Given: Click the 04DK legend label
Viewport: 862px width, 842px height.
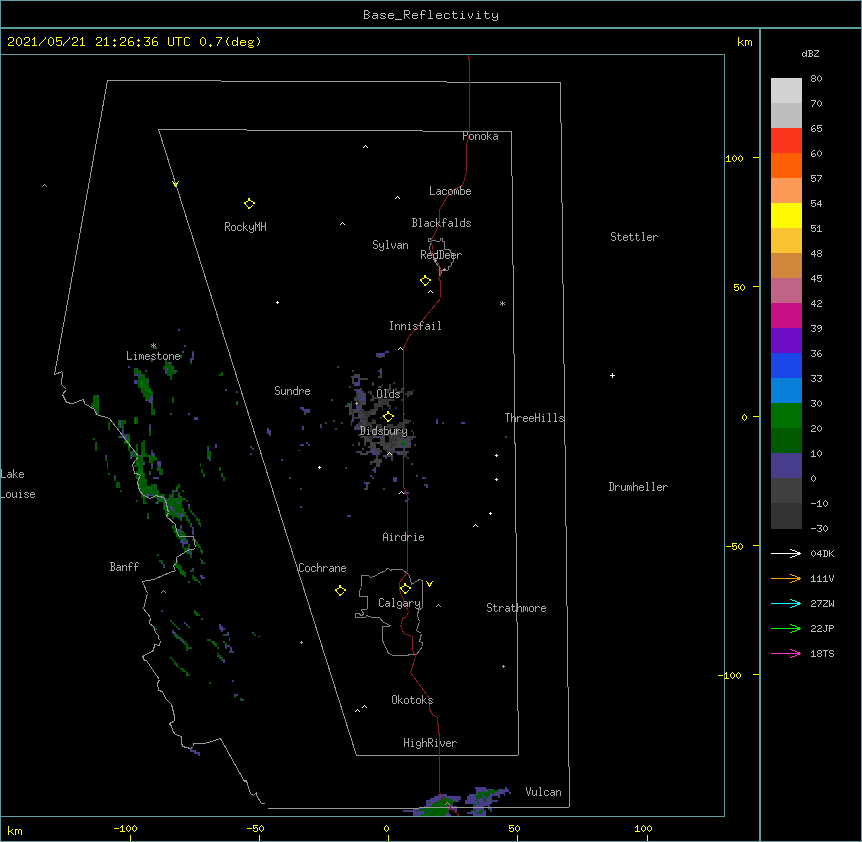Looking at the screenshot, I should (822, 553).
